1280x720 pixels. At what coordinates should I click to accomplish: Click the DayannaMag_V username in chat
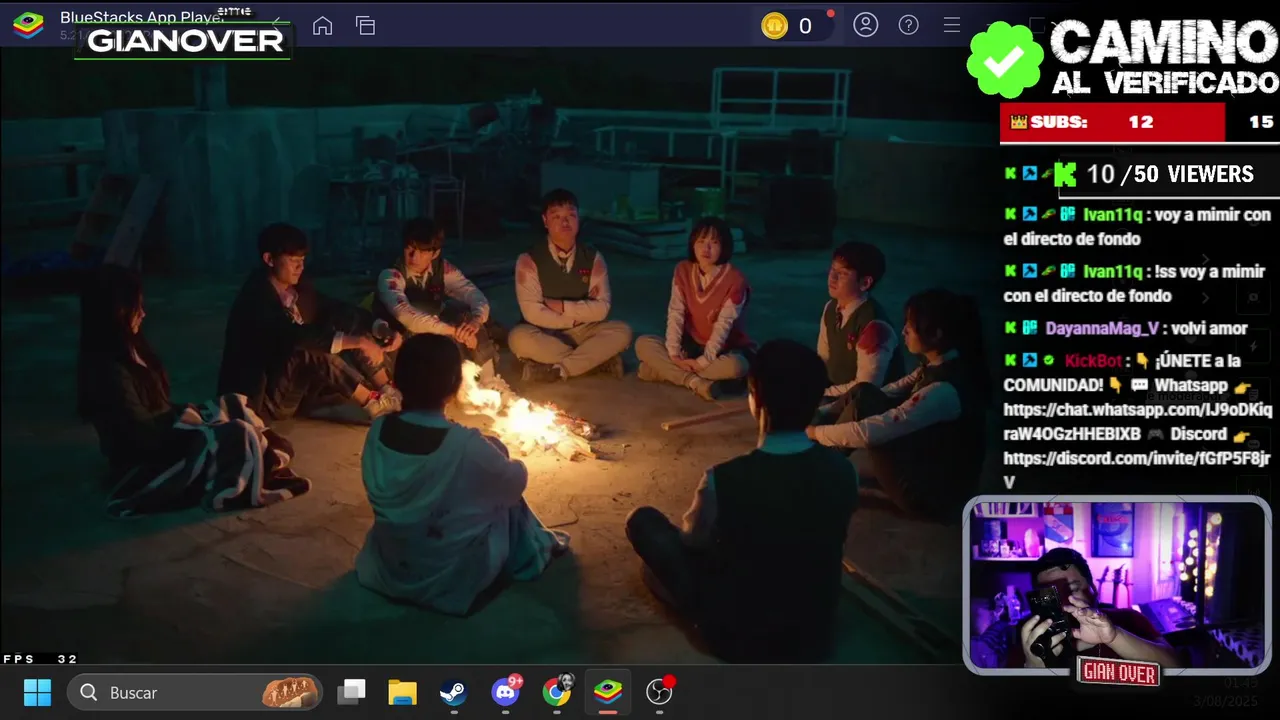1102,328
